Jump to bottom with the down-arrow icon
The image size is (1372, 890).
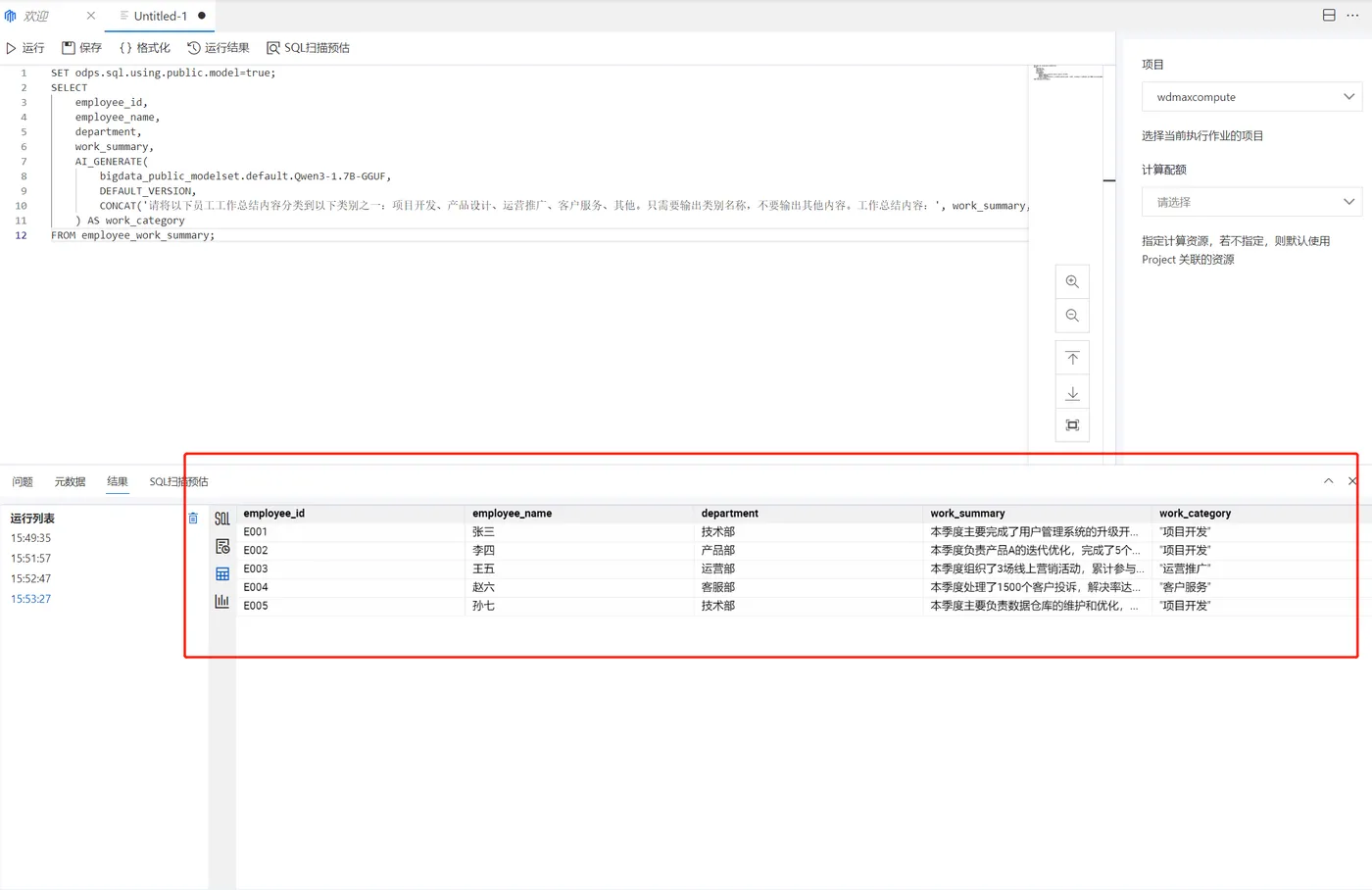tap(1072, 393)
